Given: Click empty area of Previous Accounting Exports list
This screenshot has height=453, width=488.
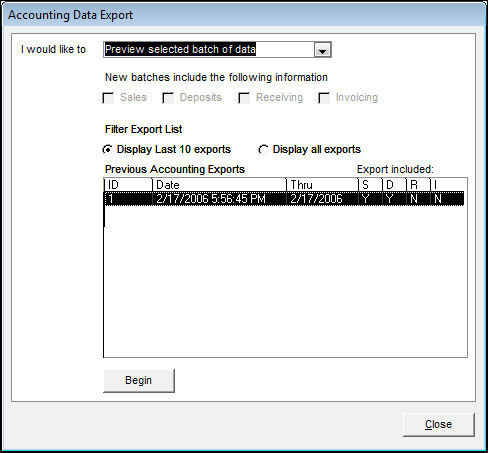Looking at the screenshot, I should [x=285, y=281].
